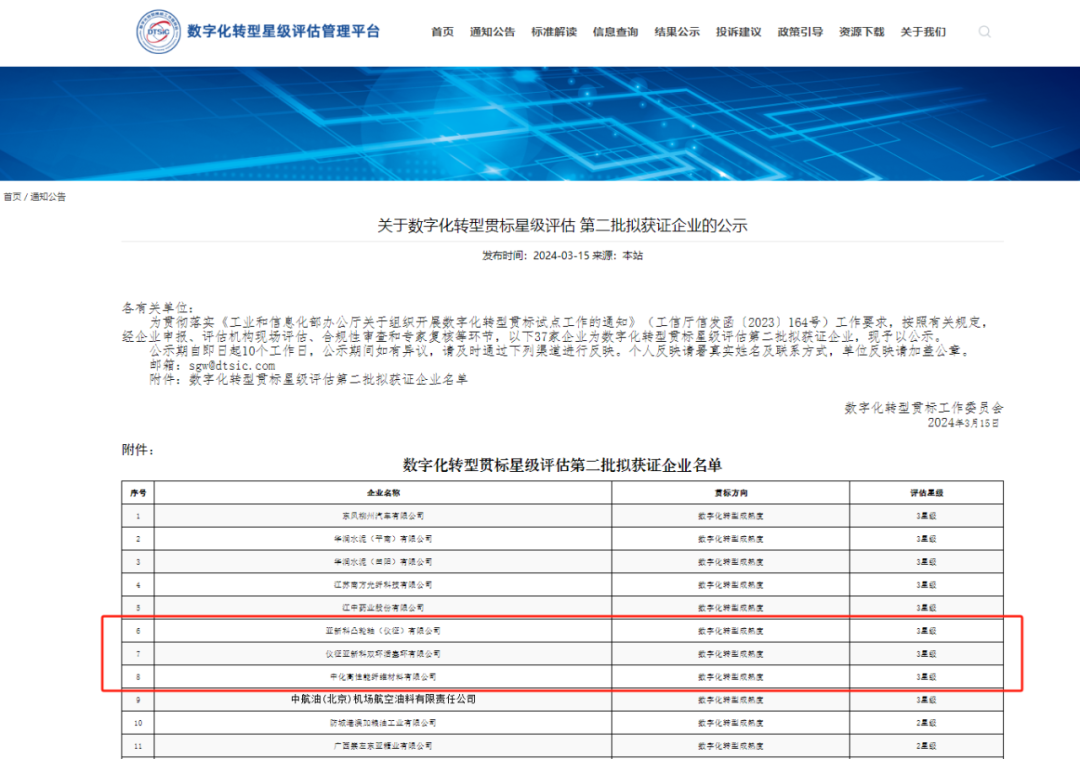The image size is (1080, 759).
Task: Go to 首页 in the navigation bar
Action: 442,32
